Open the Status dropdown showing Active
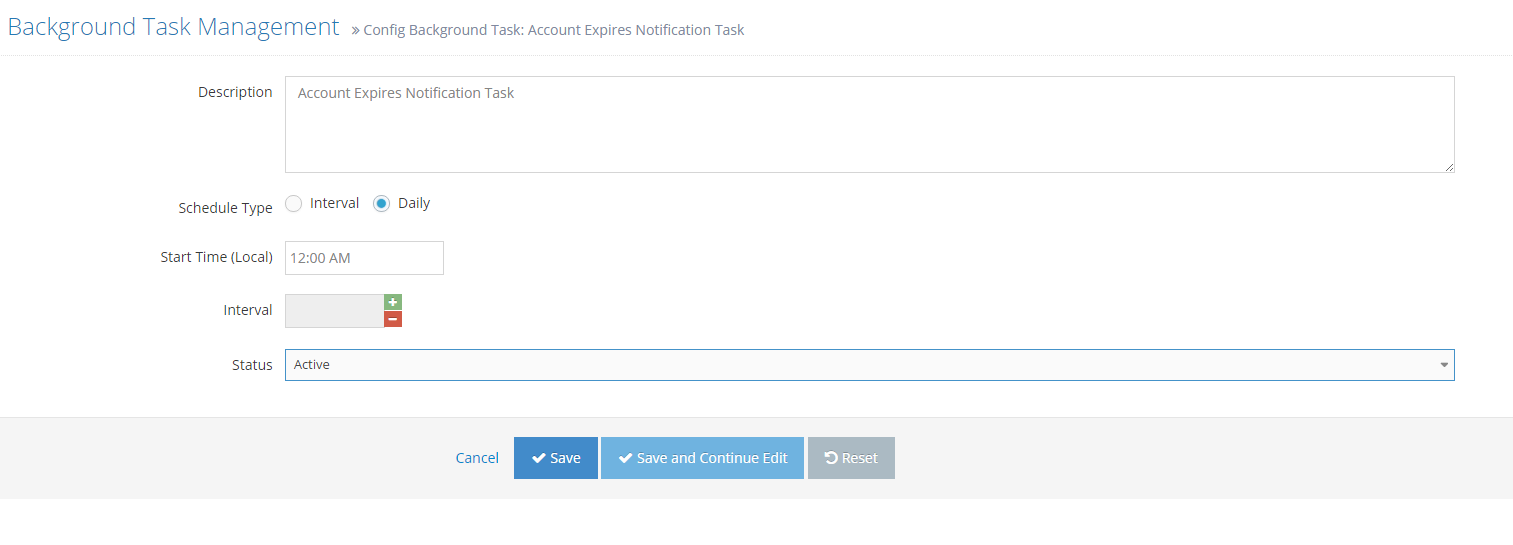The image size is (1513, 545). click(869, 365)
